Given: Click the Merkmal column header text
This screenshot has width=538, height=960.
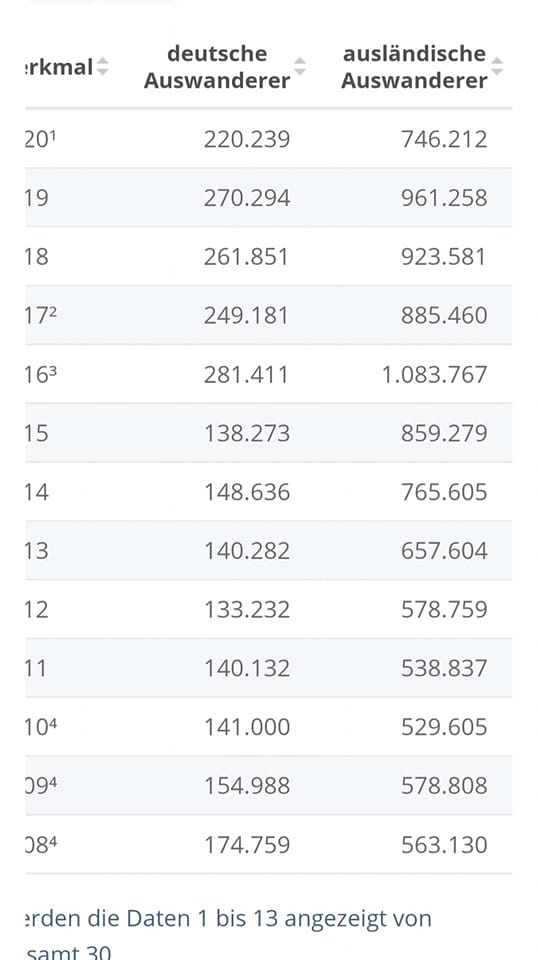Looking at the screenshot, I should [x=59, y=67].
